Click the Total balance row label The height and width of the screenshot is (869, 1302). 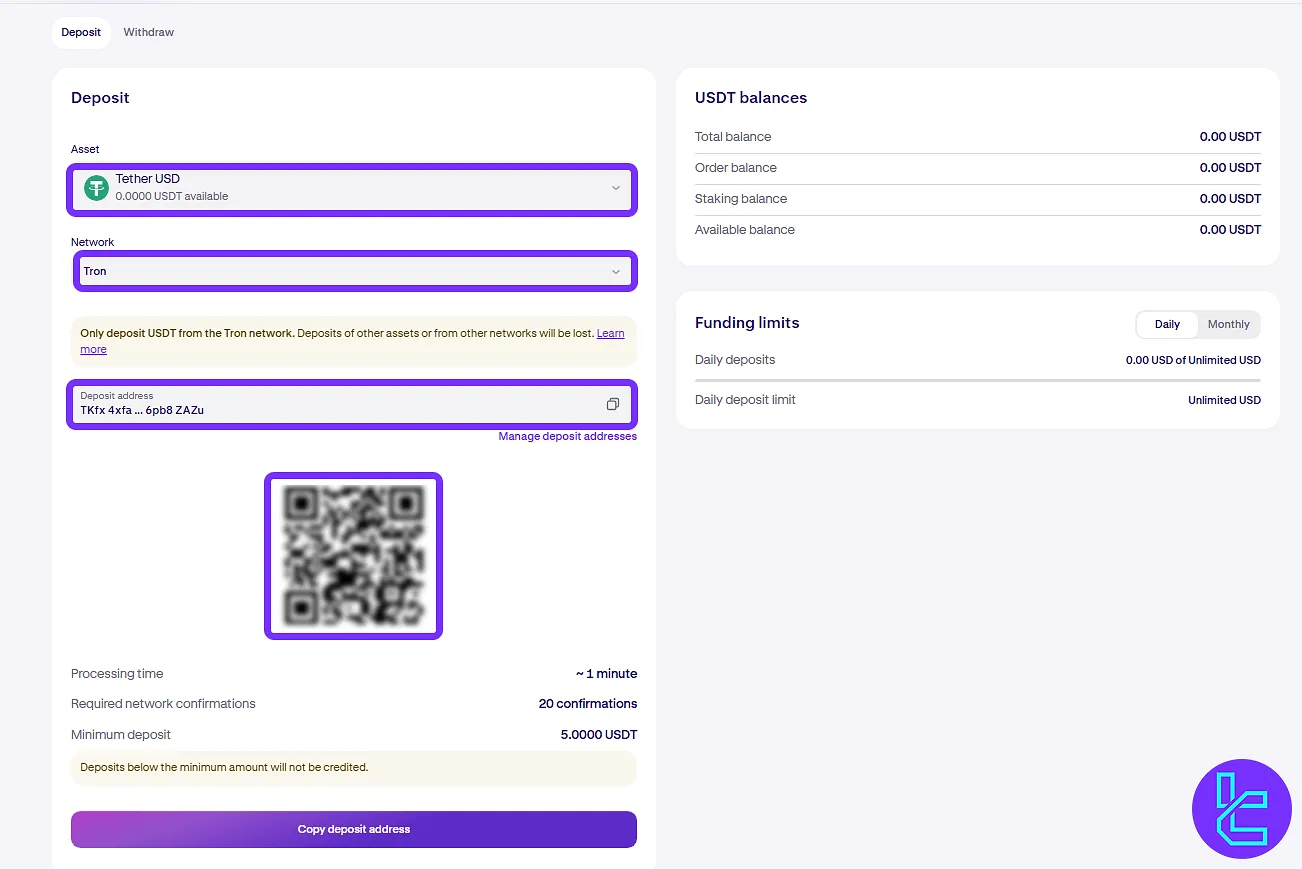(x=733, y=137)
